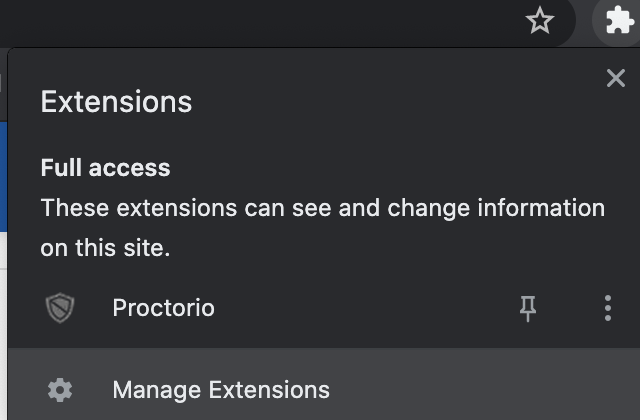Click the blue page strip behind popup
640x420 pixels.
3,176
